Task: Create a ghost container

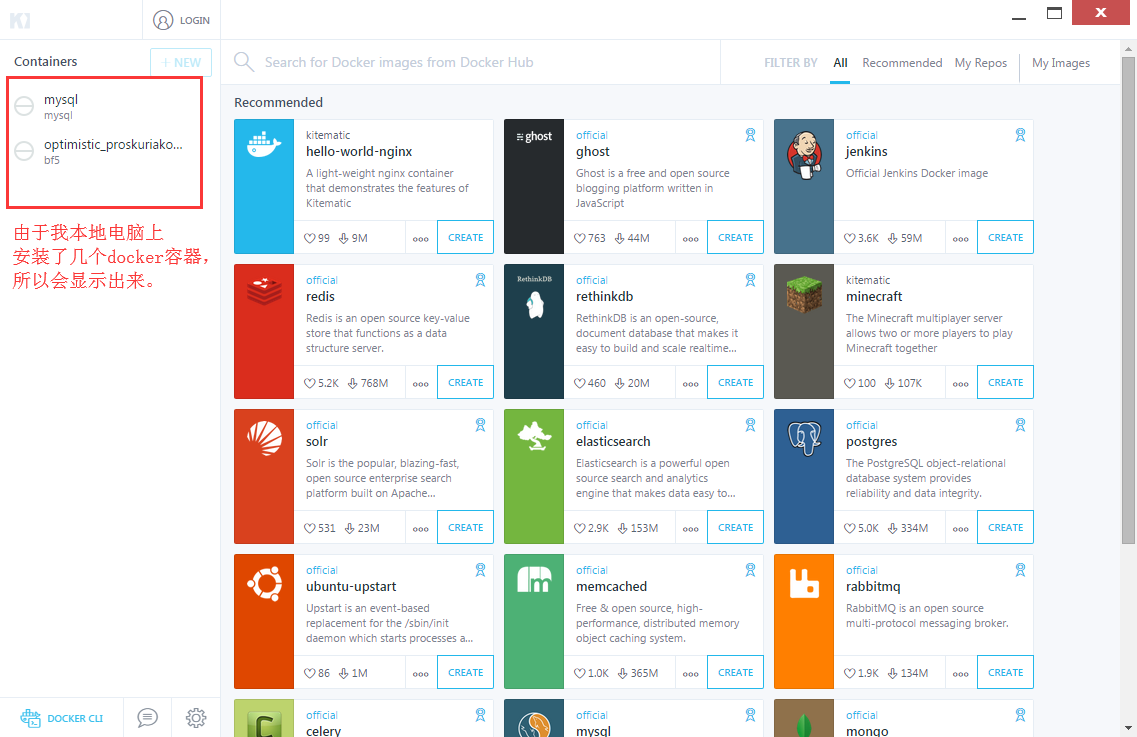Action: point(735,237)
